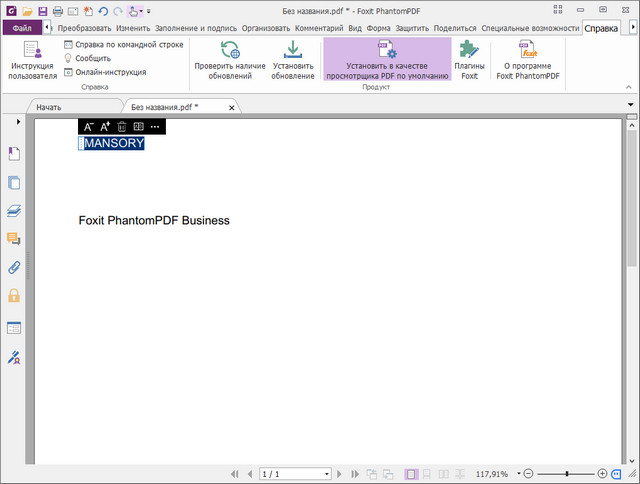Open the Security lock panel in sidebar
Screen dimensions: 640x484
(x=14, y=296)
